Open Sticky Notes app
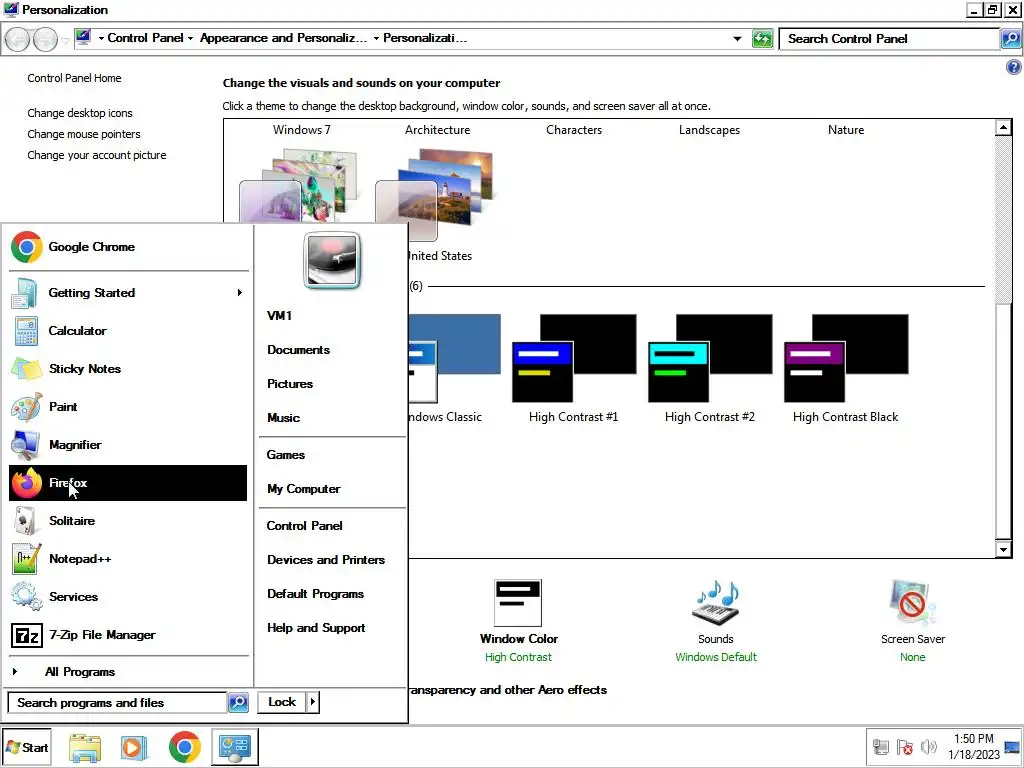Screen dimensions: 1024x768 128,368
